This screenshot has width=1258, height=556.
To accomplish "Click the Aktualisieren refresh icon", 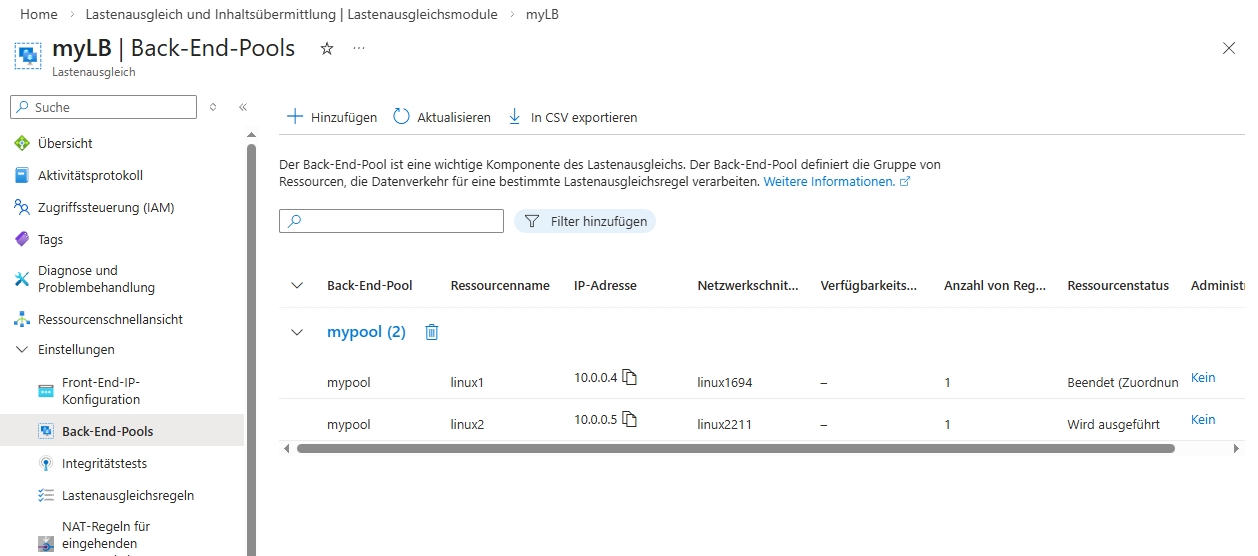I will pos(402,117).
